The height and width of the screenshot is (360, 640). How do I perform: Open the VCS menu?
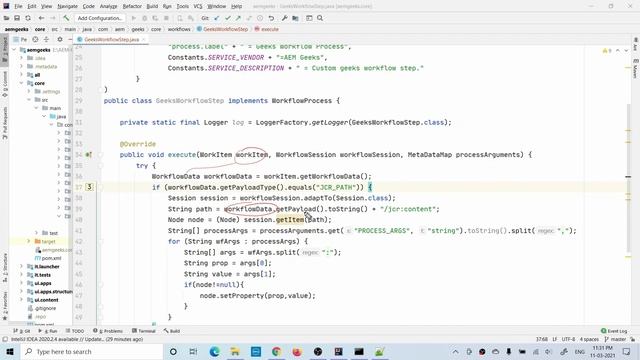click(x=198, y=7)
